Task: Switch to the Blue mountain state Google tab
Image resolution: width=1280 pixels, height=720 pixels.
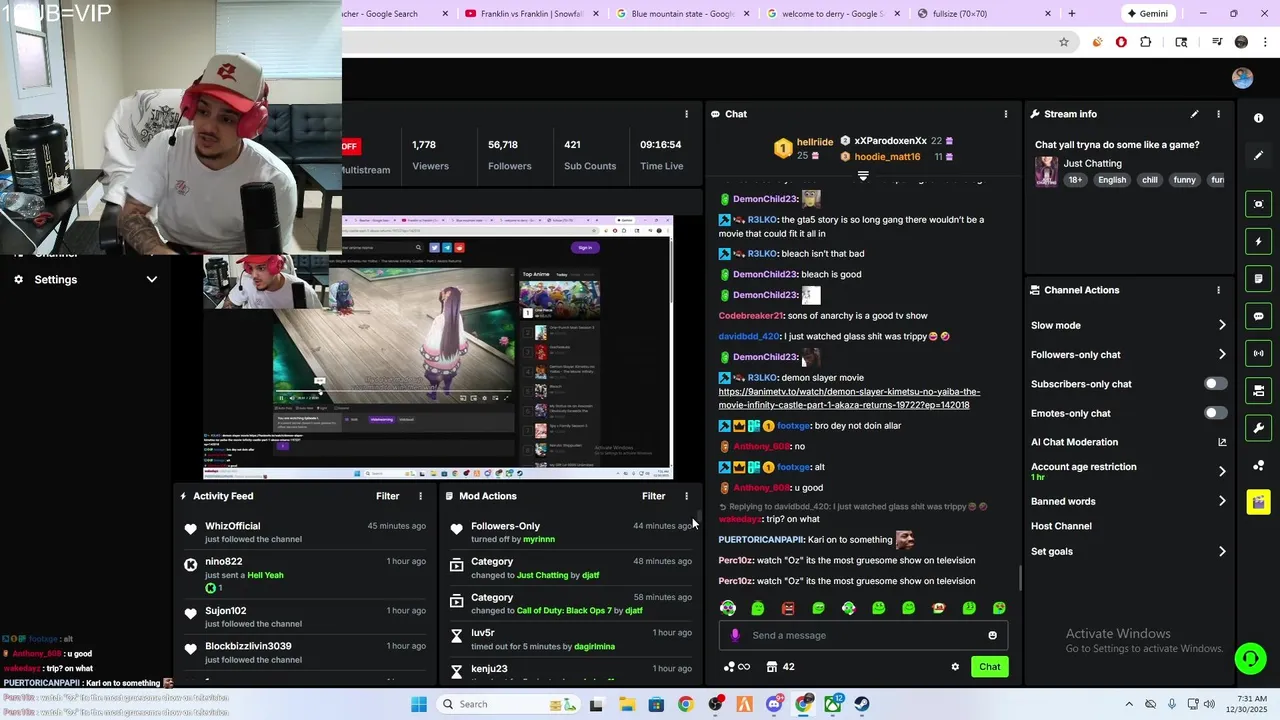Action: (x=683, y=14)
